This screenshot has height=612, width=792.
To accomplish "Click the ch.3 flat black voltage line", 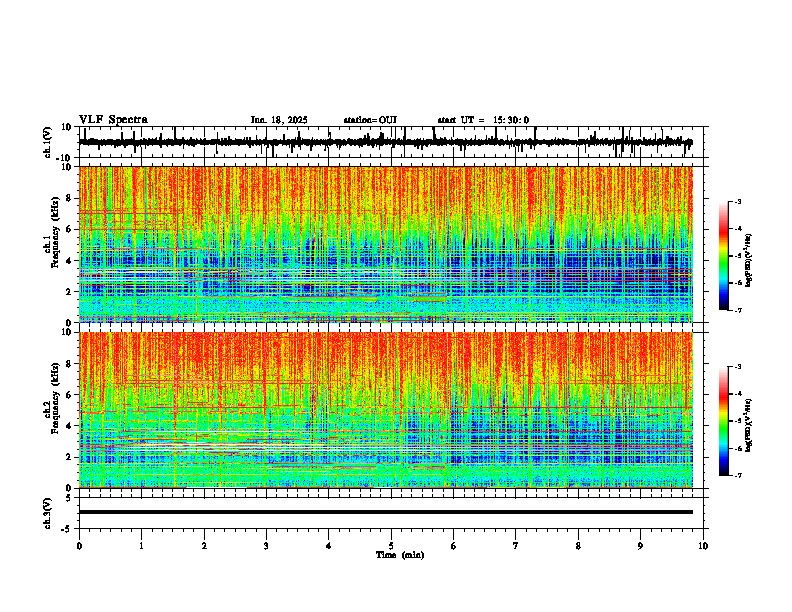I will coord(386,512).
